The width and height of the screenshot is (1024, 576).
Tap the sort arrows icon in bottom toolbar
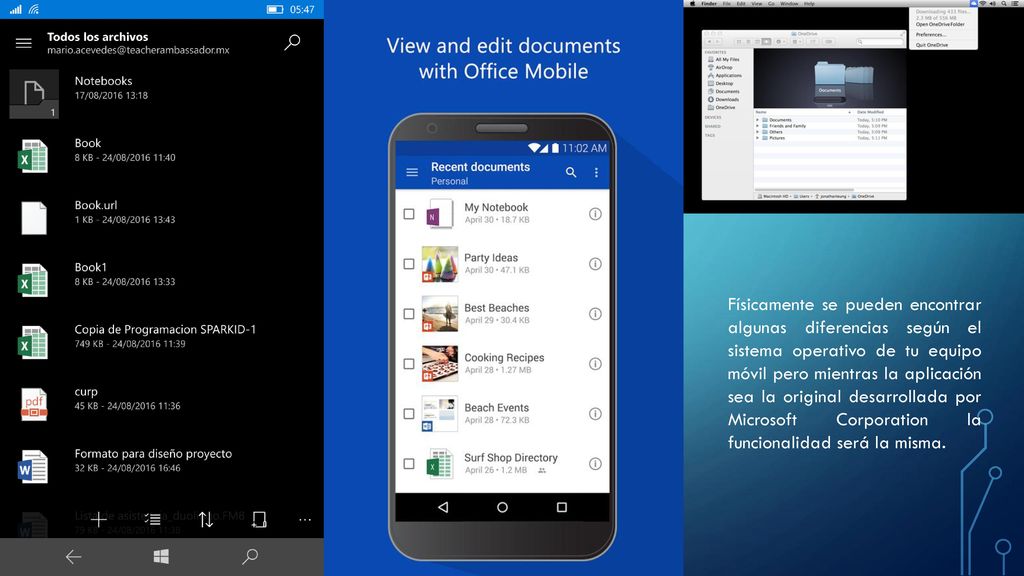(x=206, y=519)
